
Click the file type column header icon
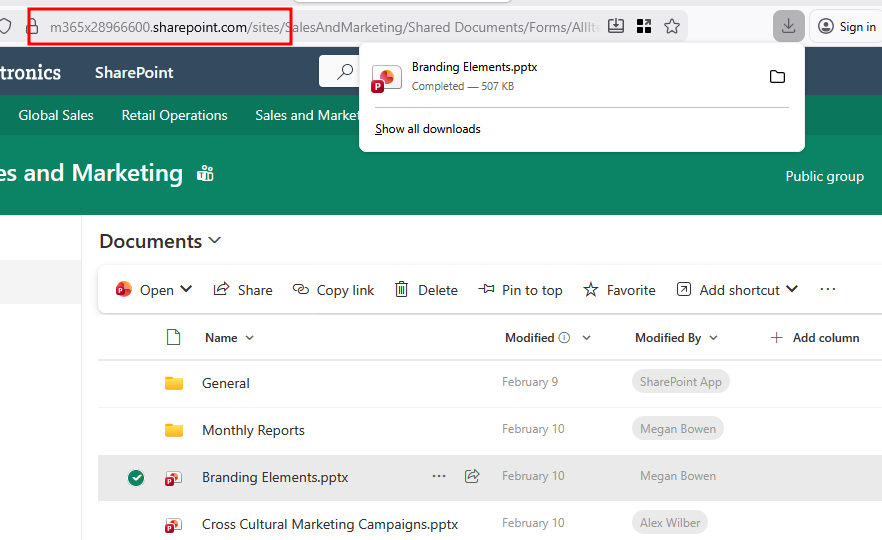pos(173,338)
